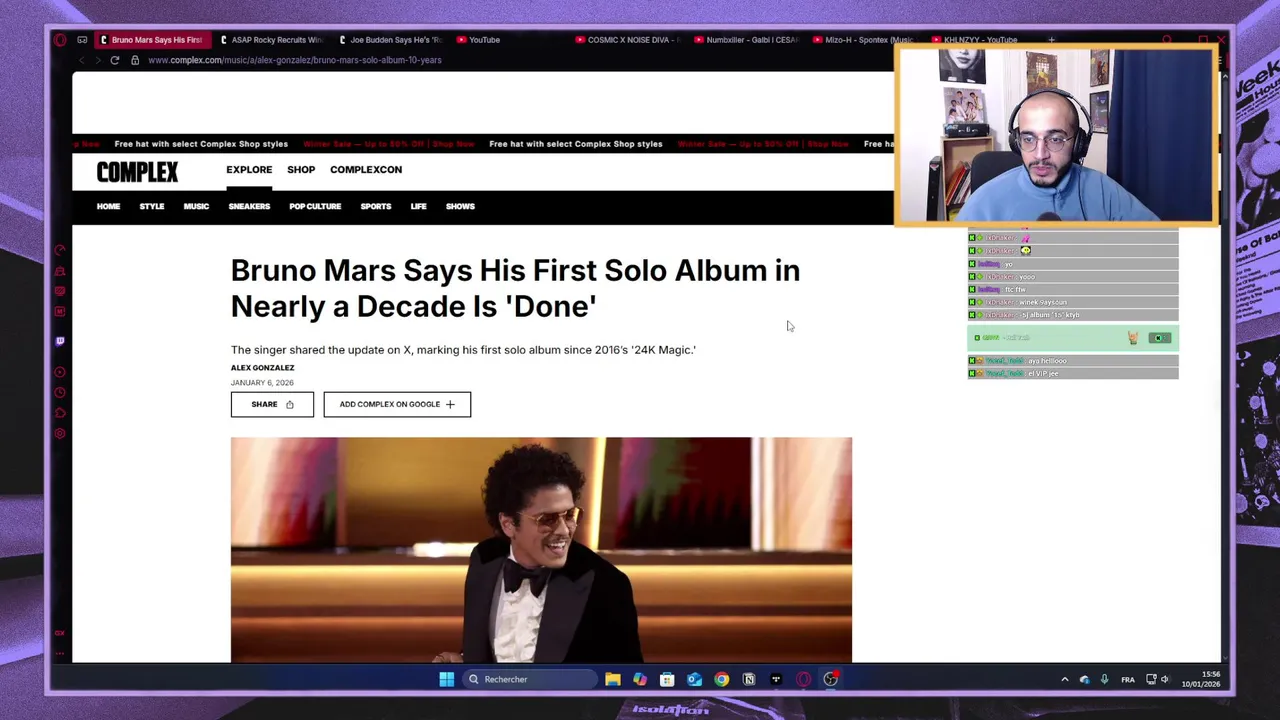This screenshot has width=1280, height=720.
Task: Switch to the ASAP Rocky Recruits tab
Action: 270,40
